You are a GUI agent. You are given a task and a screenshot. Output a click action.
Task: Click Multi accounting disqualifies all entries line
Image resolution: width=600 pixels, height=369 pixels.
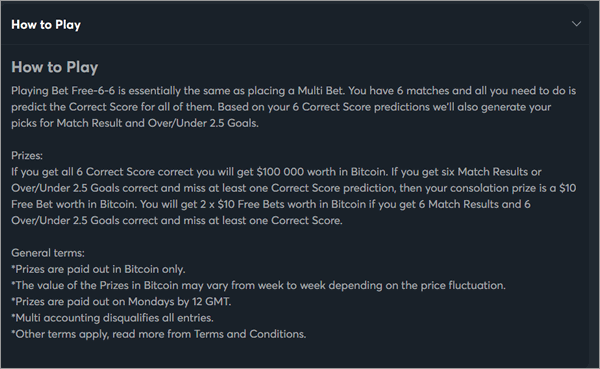[x=112, y=318]
